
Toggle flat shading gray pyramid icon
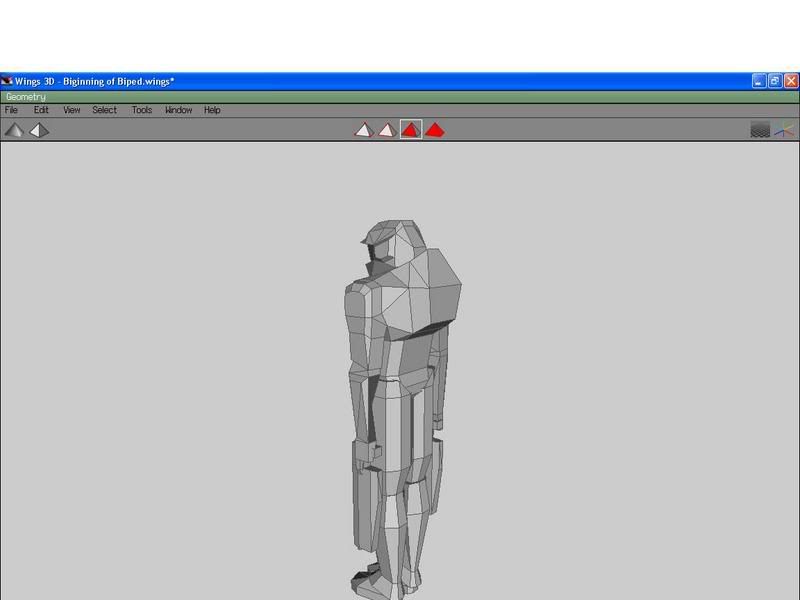14,131
